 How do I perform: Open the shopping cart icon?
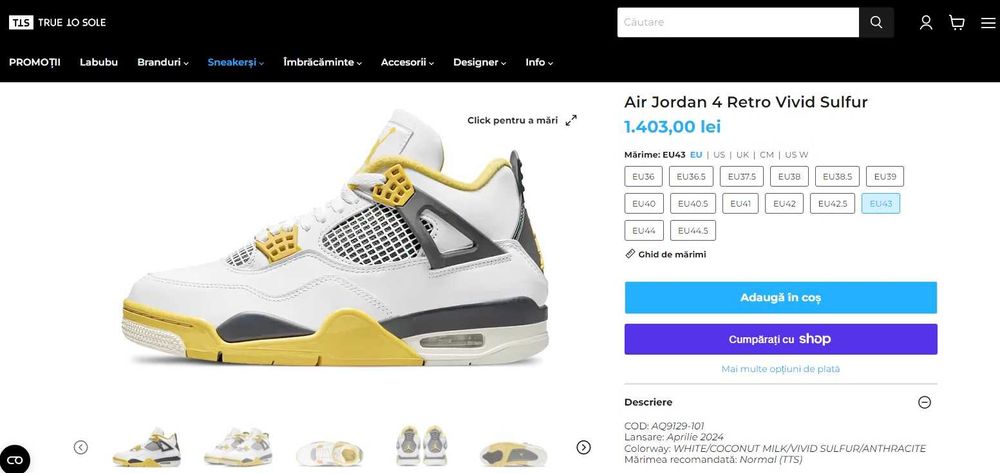957,22
